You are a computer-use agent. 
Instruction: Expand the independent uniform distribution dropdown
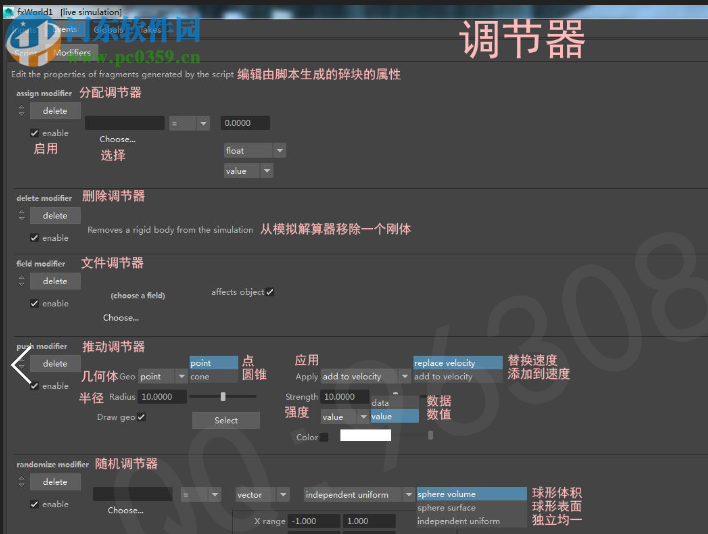(359, 495)
